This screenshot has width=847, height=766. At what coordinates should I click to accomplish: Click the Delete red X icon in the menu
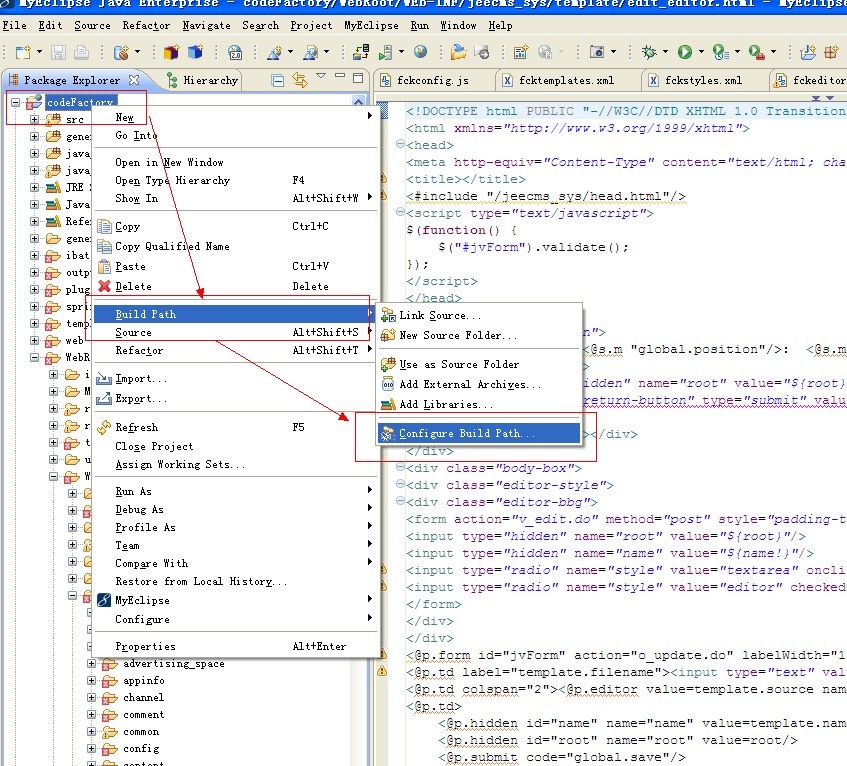point(104,286)
